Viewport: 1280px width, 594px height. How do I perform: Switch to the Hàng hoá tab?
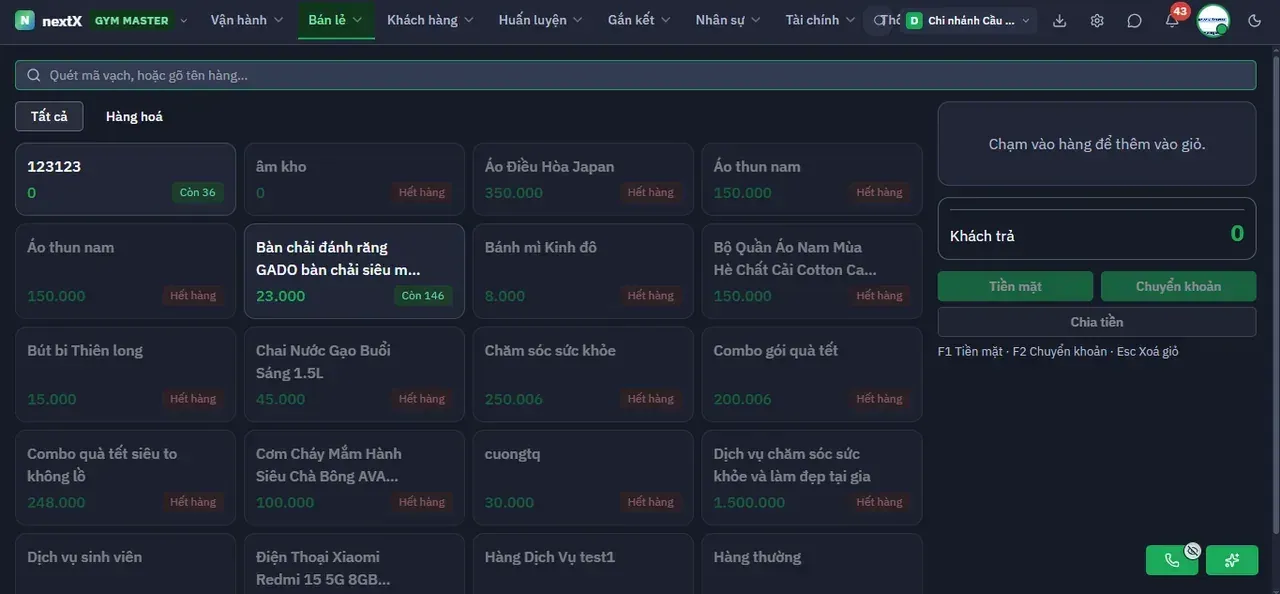pyautogui.click(x=134, y=116)
